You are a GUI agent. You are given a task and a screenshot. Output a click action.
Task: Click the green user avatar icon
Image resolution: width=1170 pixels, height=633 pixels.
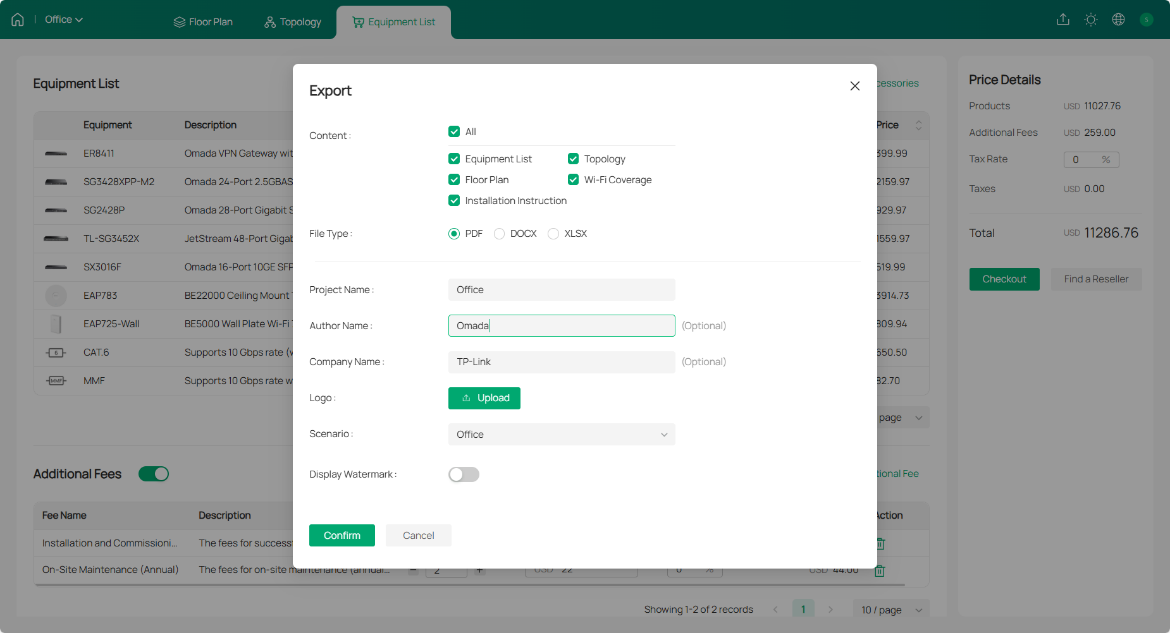point(1146,20)
